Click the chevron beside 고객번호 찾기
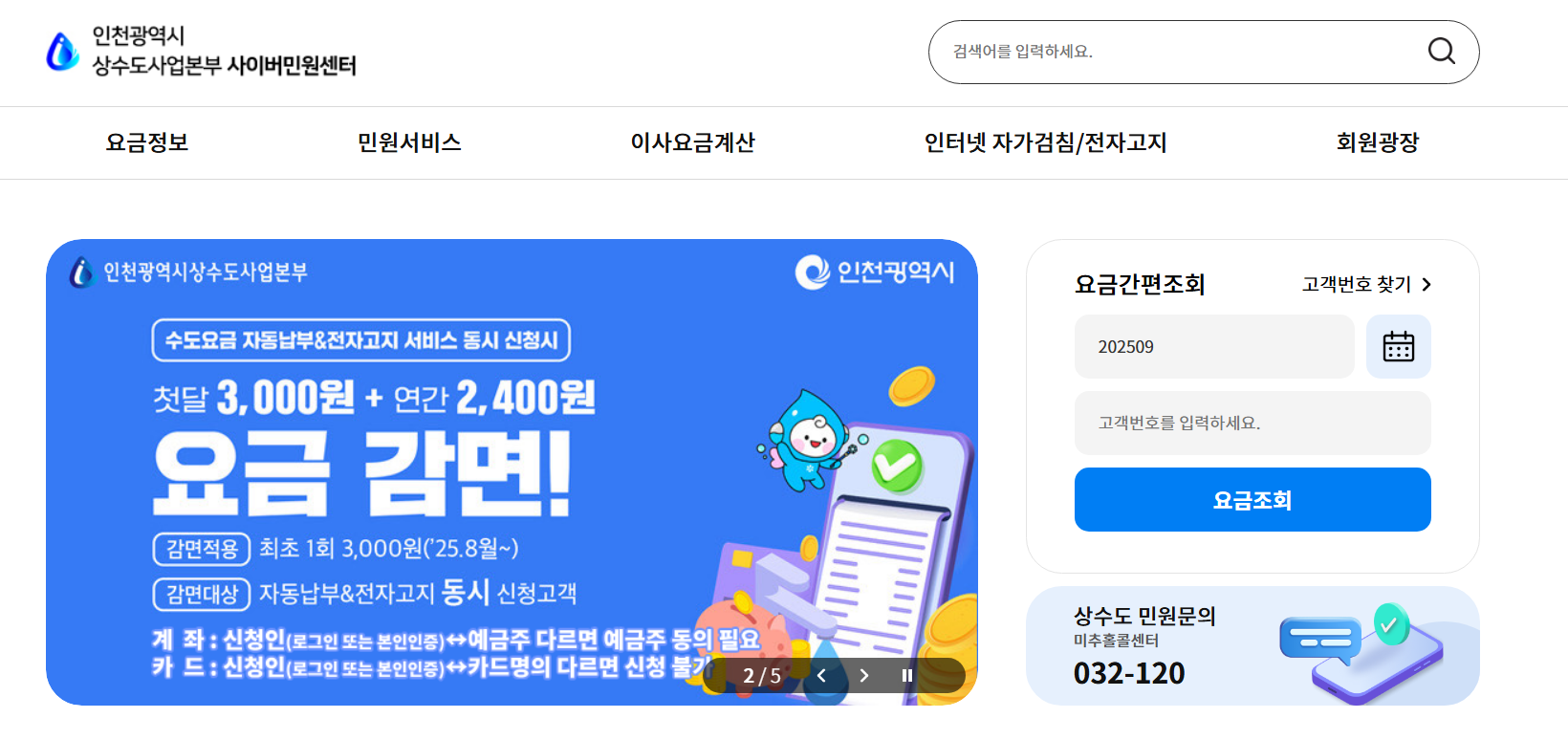This screenshot has height=740, width=1568. tap(1426, 284)
